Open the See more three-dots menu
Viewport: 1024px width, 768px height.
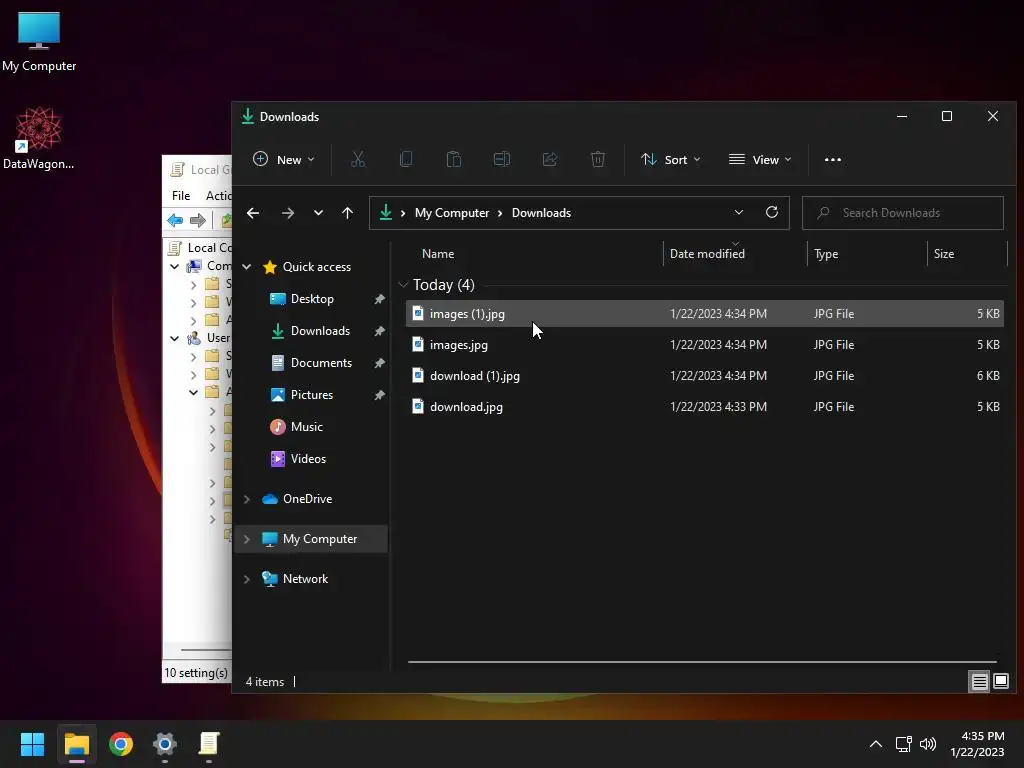pos(833,159)
